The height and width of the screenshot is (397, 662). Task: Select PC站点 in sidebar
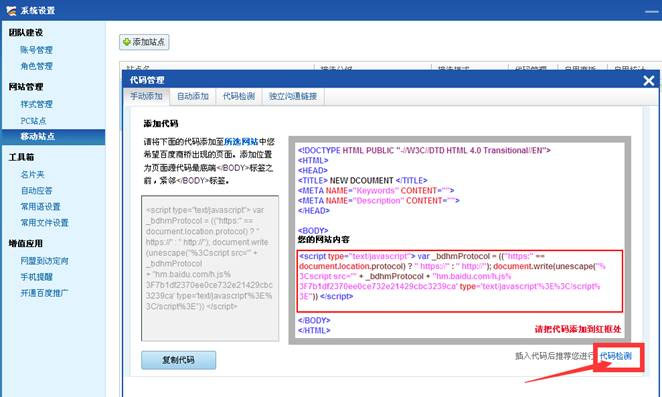33,121
